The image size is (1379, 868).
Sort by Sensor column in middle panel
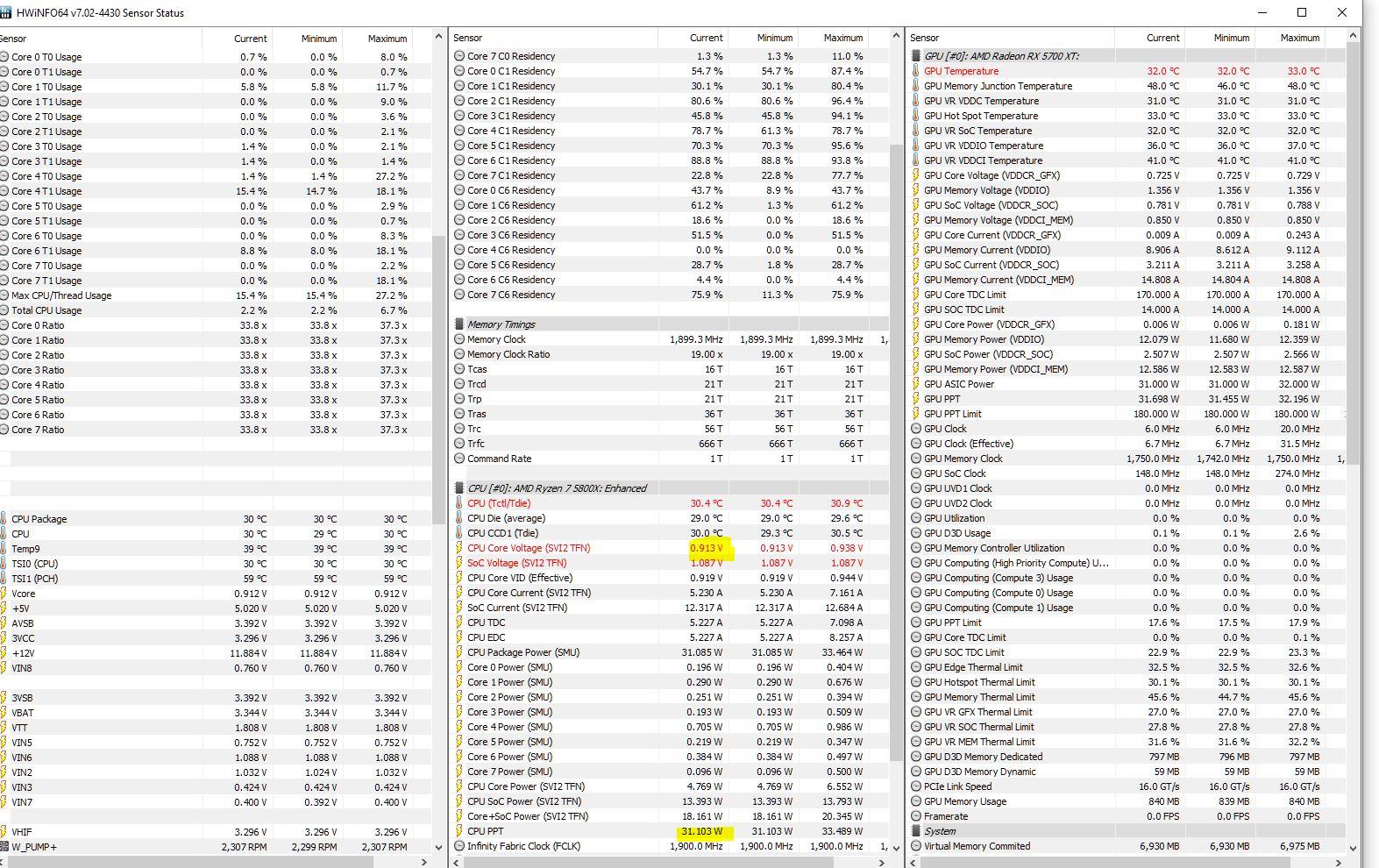(553, 38)
